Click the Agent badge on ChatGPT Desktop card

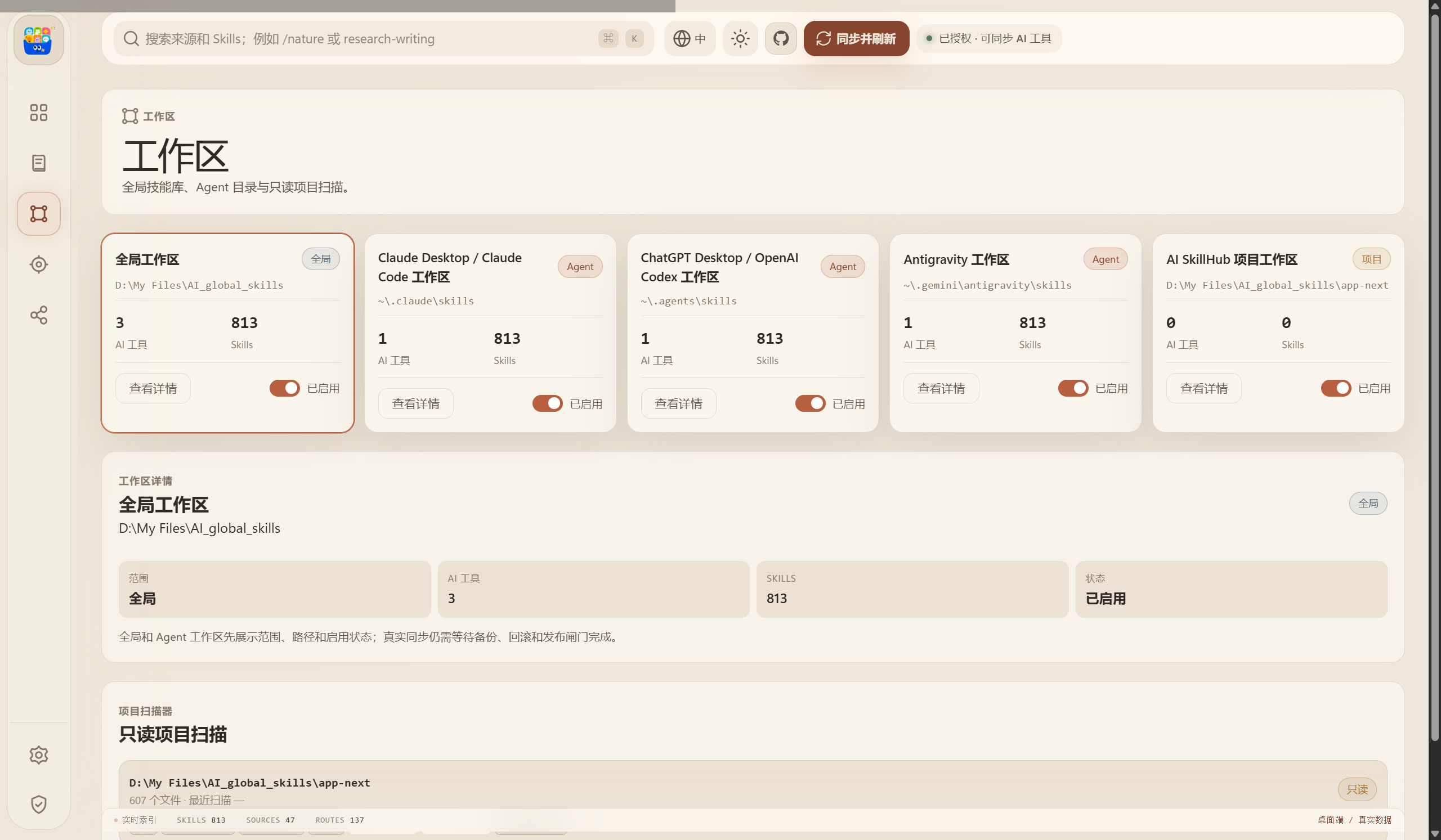pos(842,267)
